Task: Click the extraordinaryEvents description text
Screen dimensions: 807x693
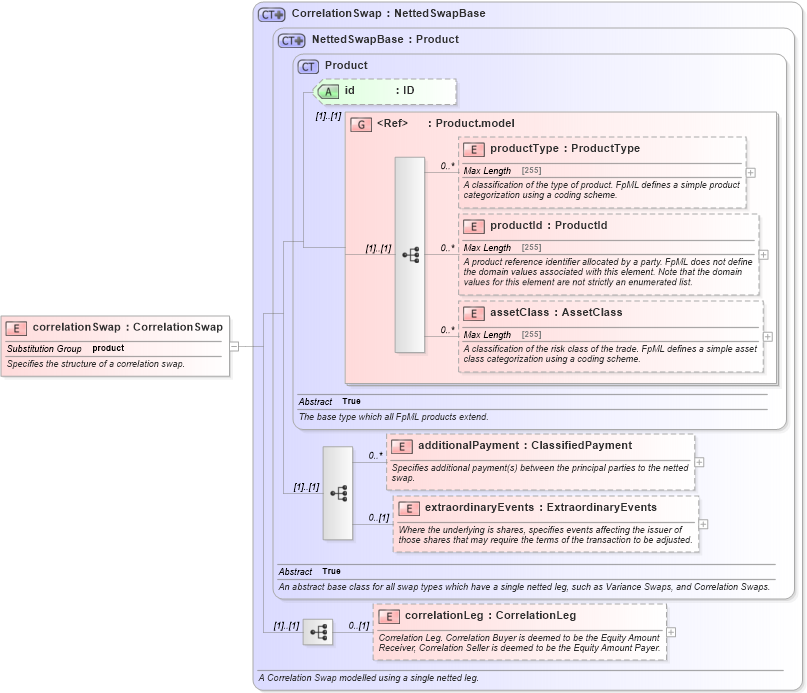Action: point(546,535)
